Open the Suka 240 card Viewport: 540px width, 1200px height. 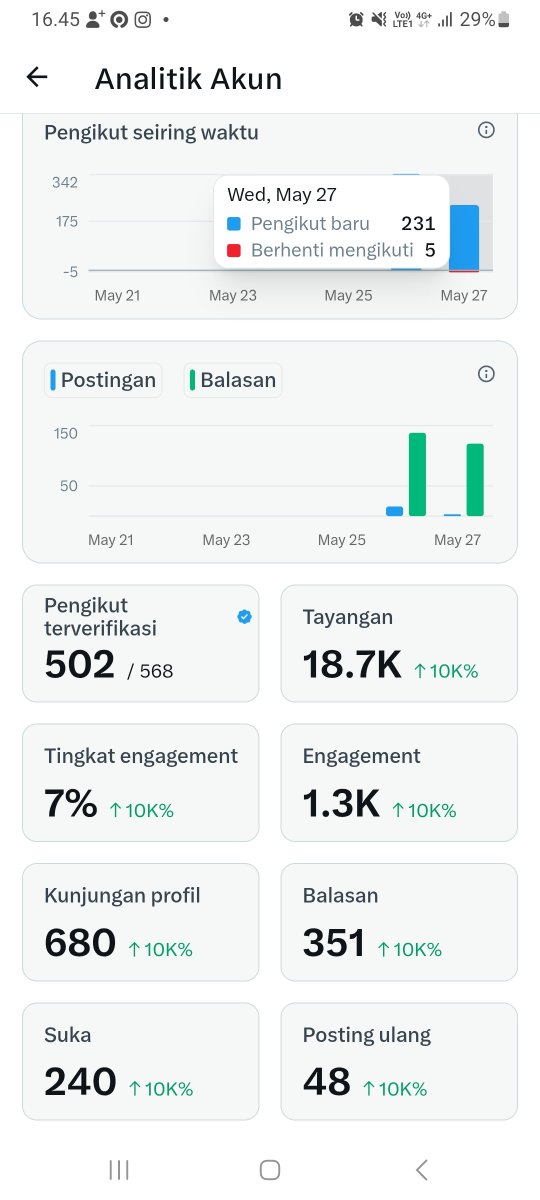pos(141,1060)
